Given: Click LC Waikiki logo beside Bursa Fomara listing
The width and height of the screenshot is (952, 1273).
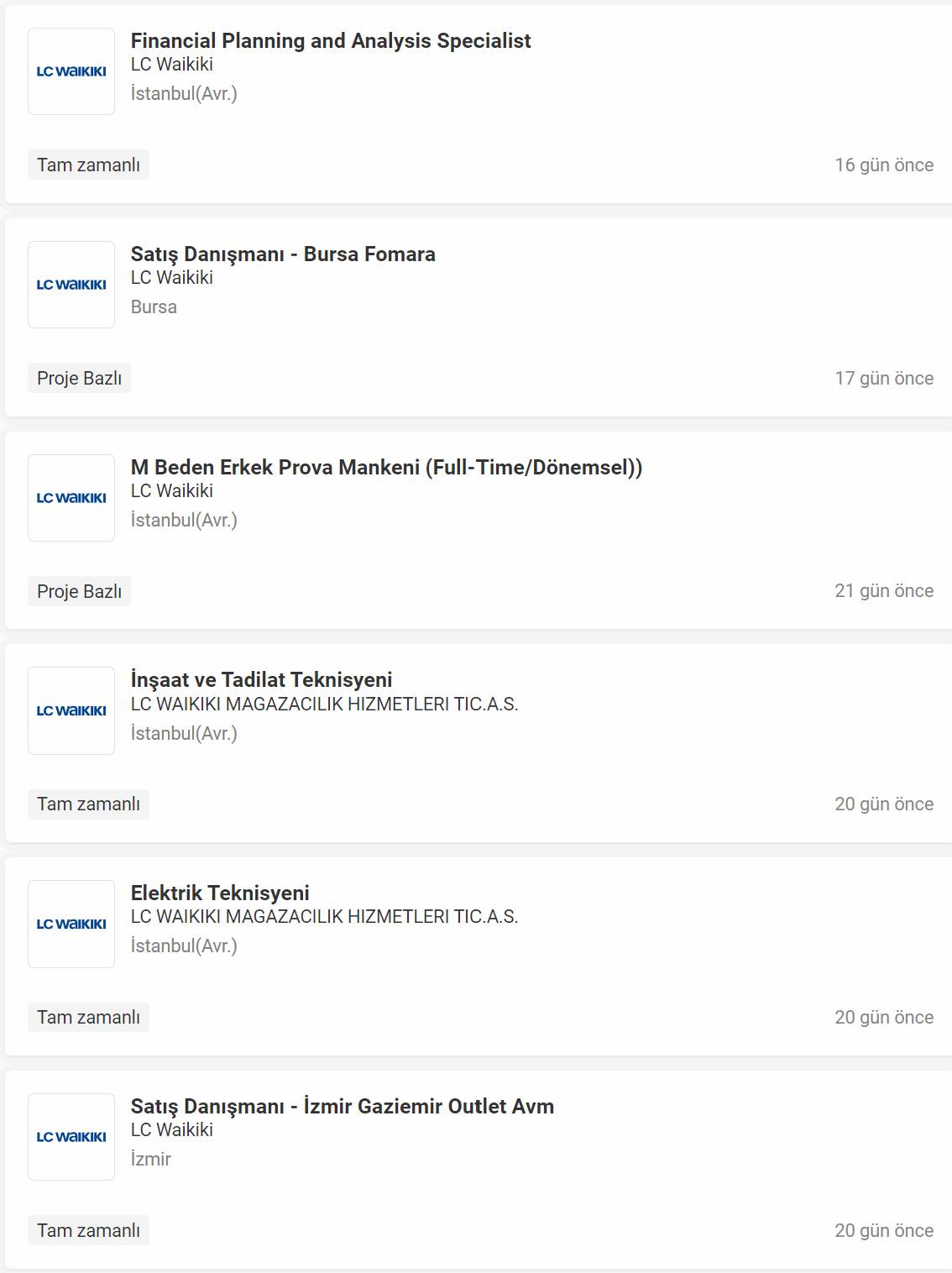Looking at the screenshot, I should click(71, 285).
